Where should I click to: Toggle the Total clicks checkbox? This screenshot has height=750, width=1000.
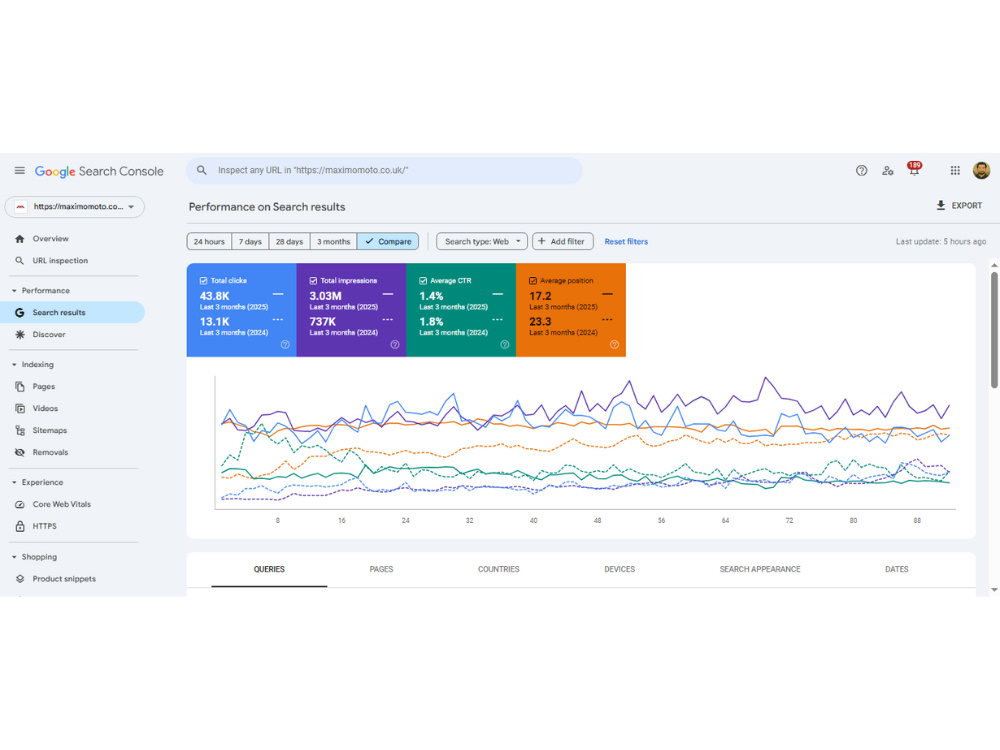(x=203, y=281)
